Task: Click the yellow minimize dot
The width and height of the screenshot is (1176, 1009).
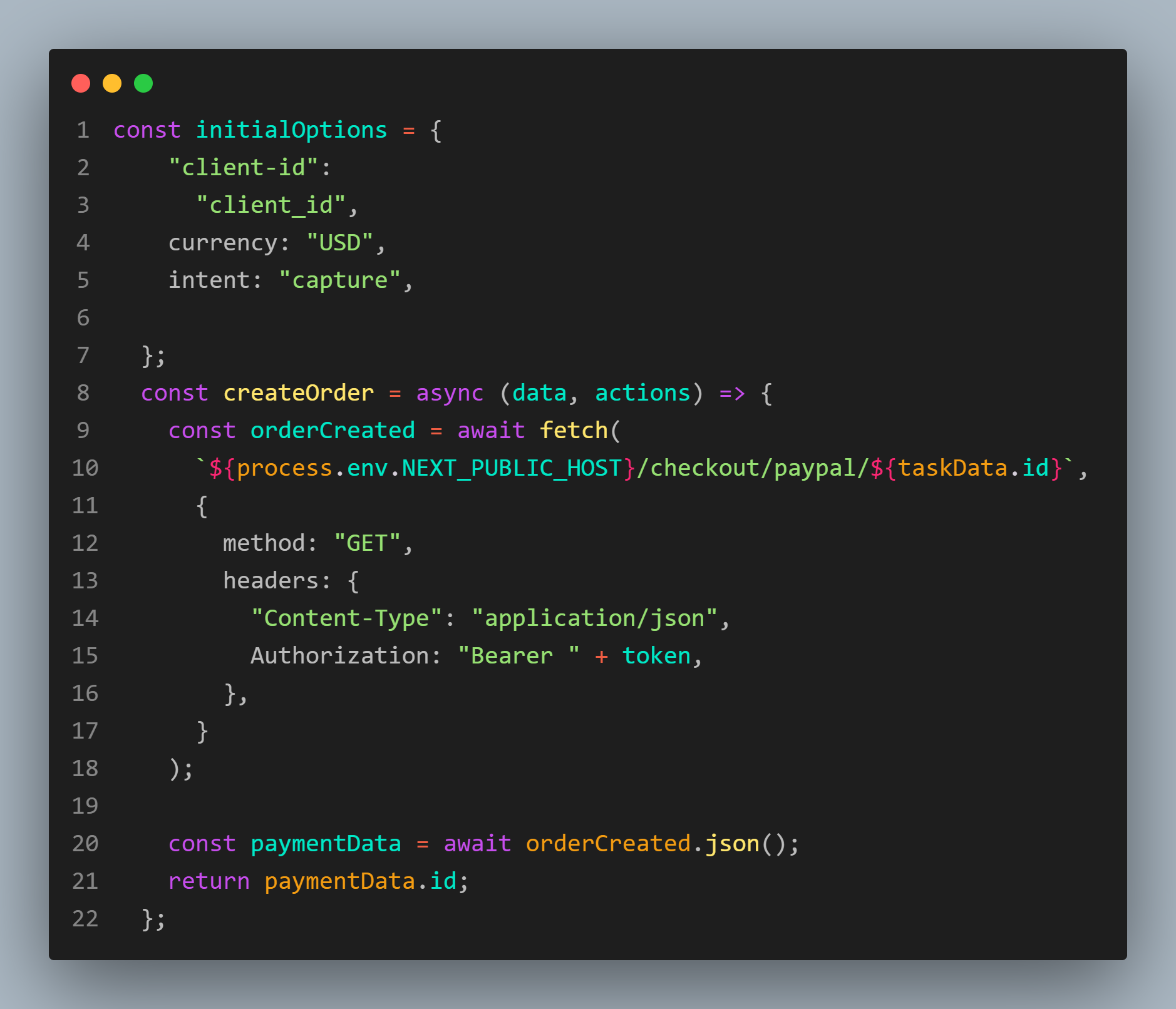Action: 112,83
